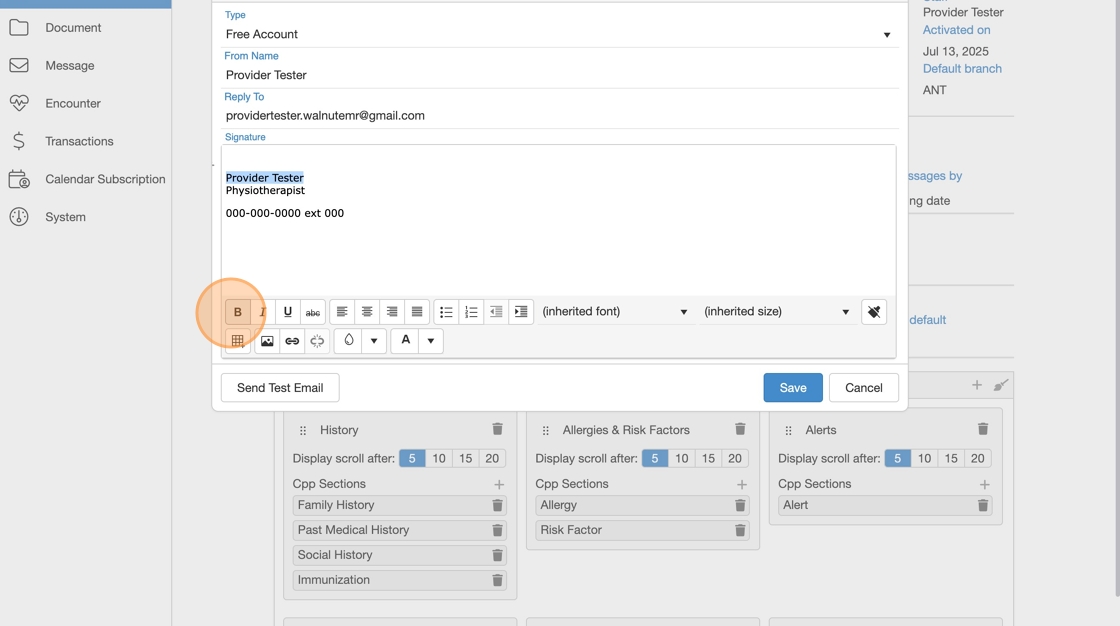
Task: Set Allergies display scroll to 15
Action: coord(708,458)
